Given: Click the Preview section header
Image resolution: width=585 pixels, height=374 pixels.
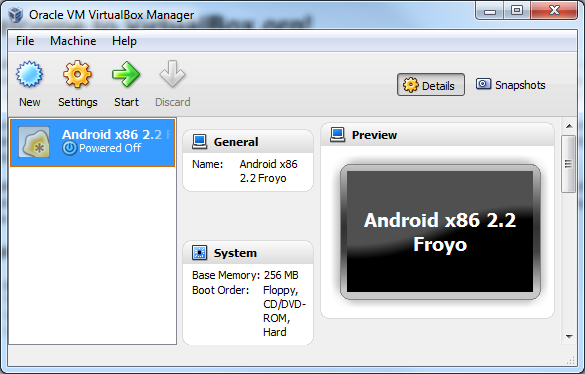Looking at the screenshot, I should click(437, 135).
